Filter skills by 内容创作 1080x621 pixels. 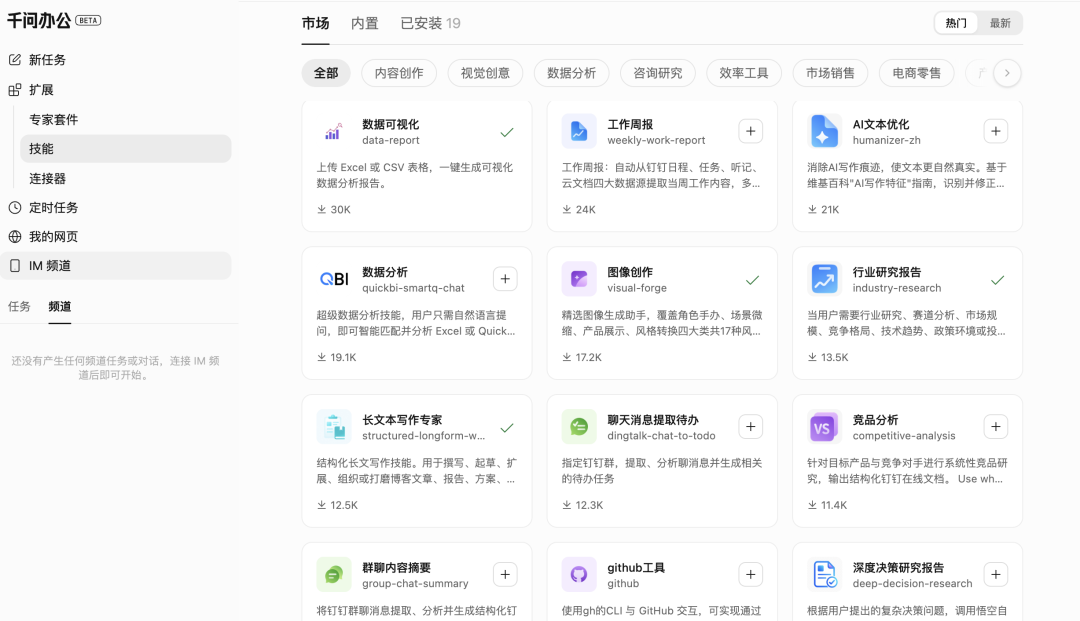point(399,73)
